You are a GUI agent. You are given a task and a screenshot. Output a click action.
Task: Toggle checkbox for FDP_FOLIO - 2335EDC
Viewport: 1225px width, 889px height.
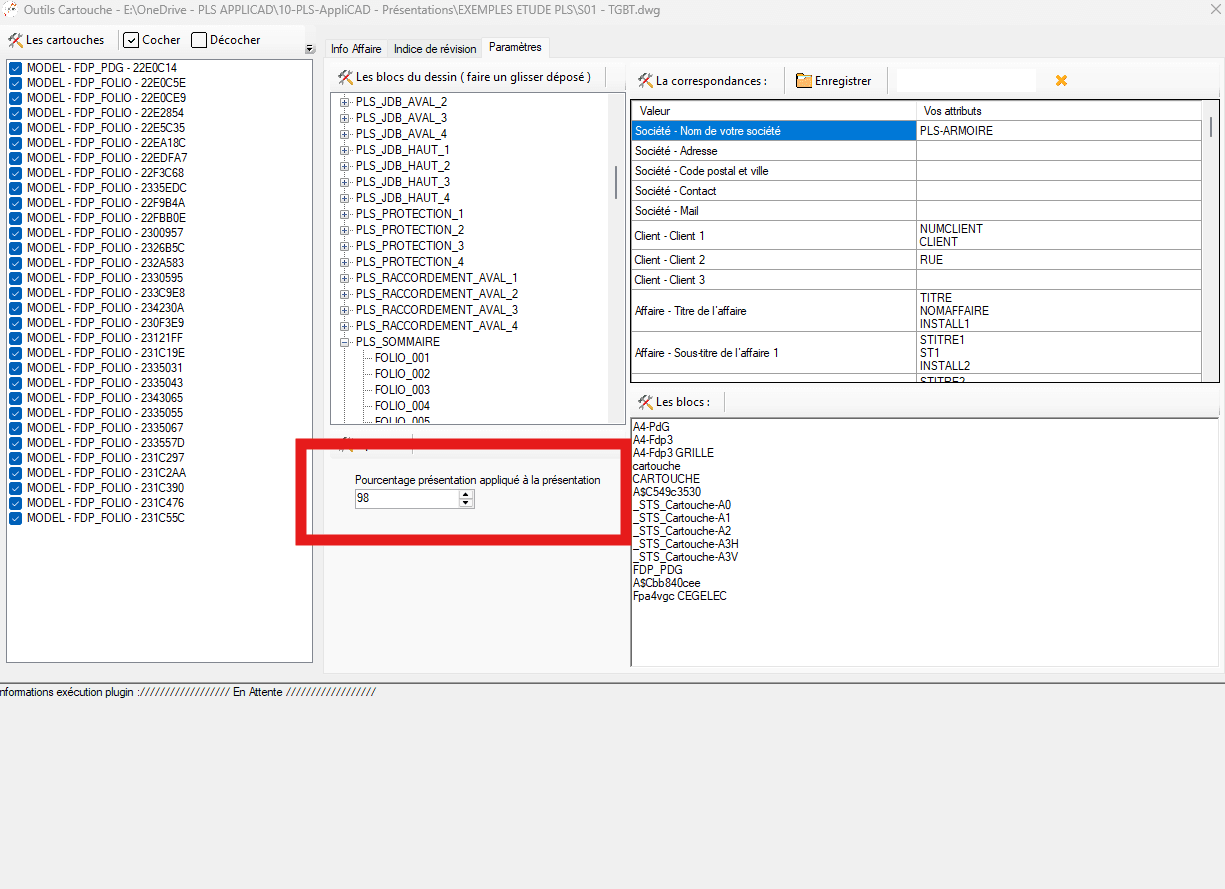[x=15, y=188]
